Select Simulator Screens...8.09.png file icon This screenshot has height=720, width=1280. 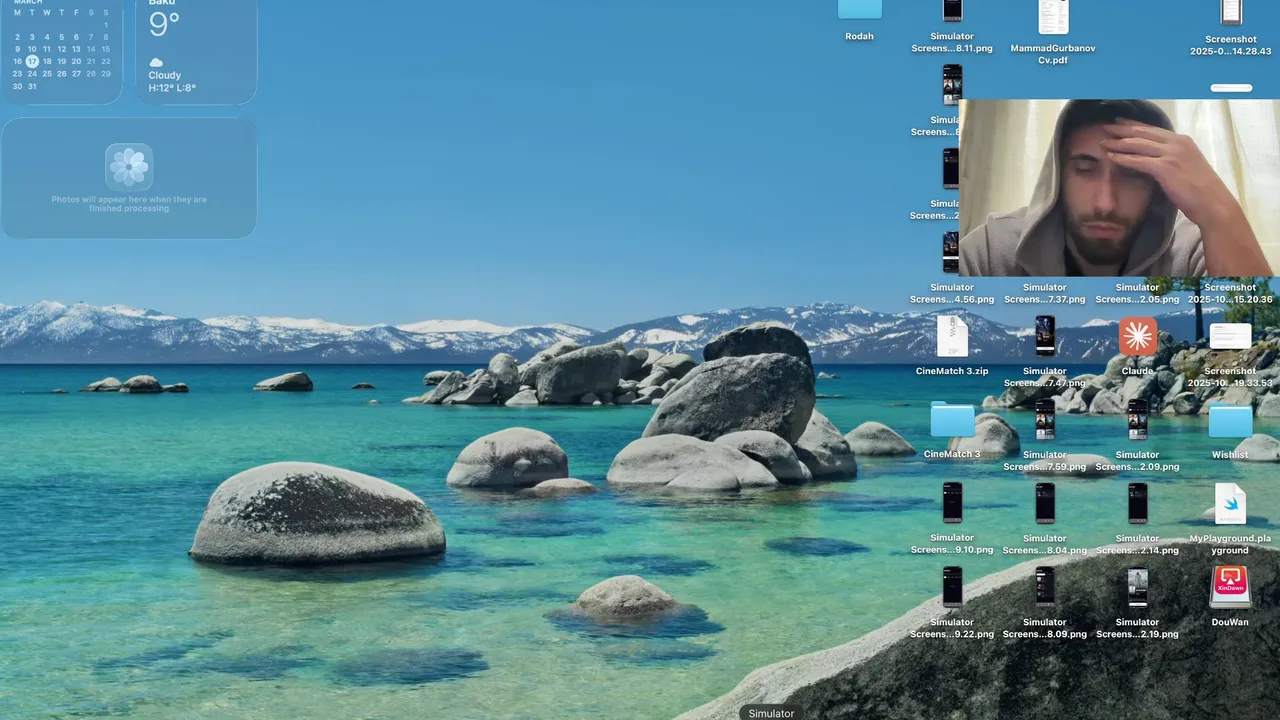pyautogui.click(x=1045, y=587)
